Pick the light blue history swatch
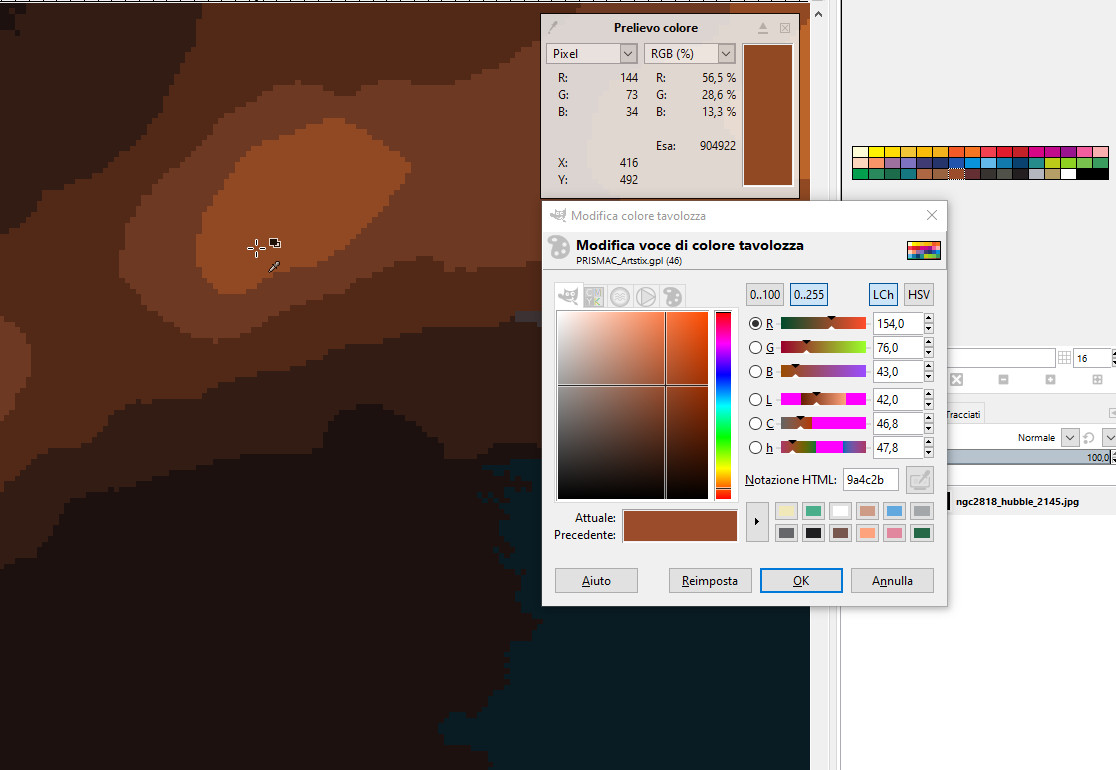Viewport: 1116px width, 770px height. pyautogui.click(x=895, y=510)
